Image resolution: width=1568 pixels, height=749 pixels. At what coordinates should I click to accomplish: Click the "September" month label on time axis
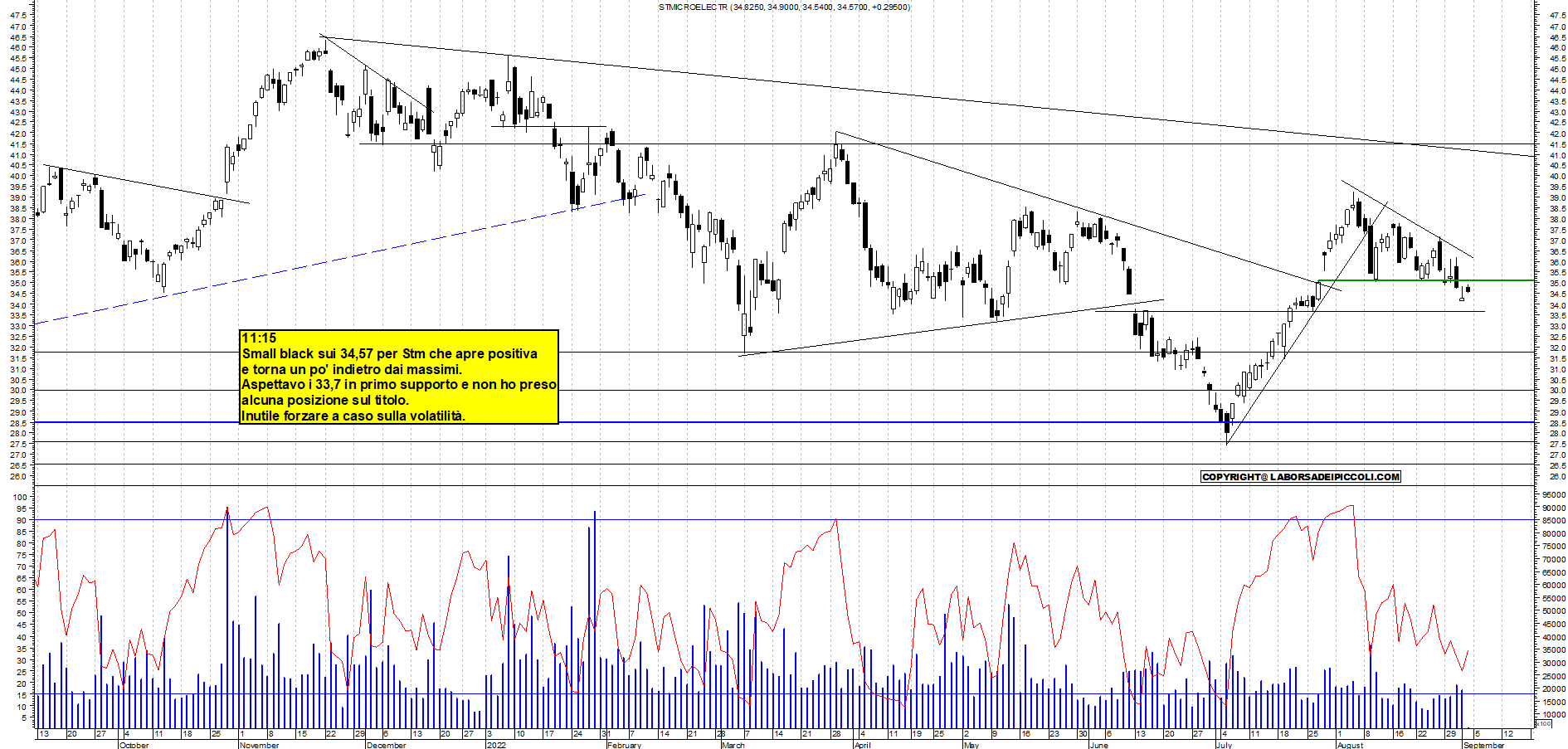(1483, 745)
